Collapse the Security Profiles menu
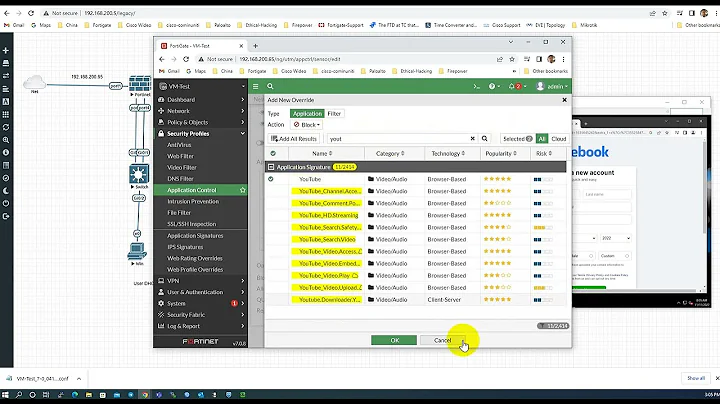Screen dimensions: 720x404 [201, 134]
